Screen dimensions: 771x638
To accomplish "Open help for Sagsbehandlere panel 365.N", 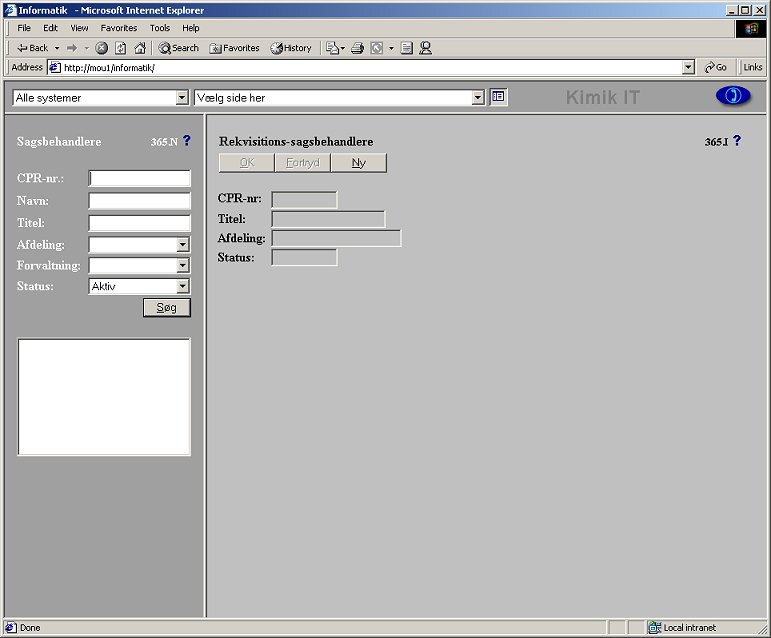I will 187,141.
